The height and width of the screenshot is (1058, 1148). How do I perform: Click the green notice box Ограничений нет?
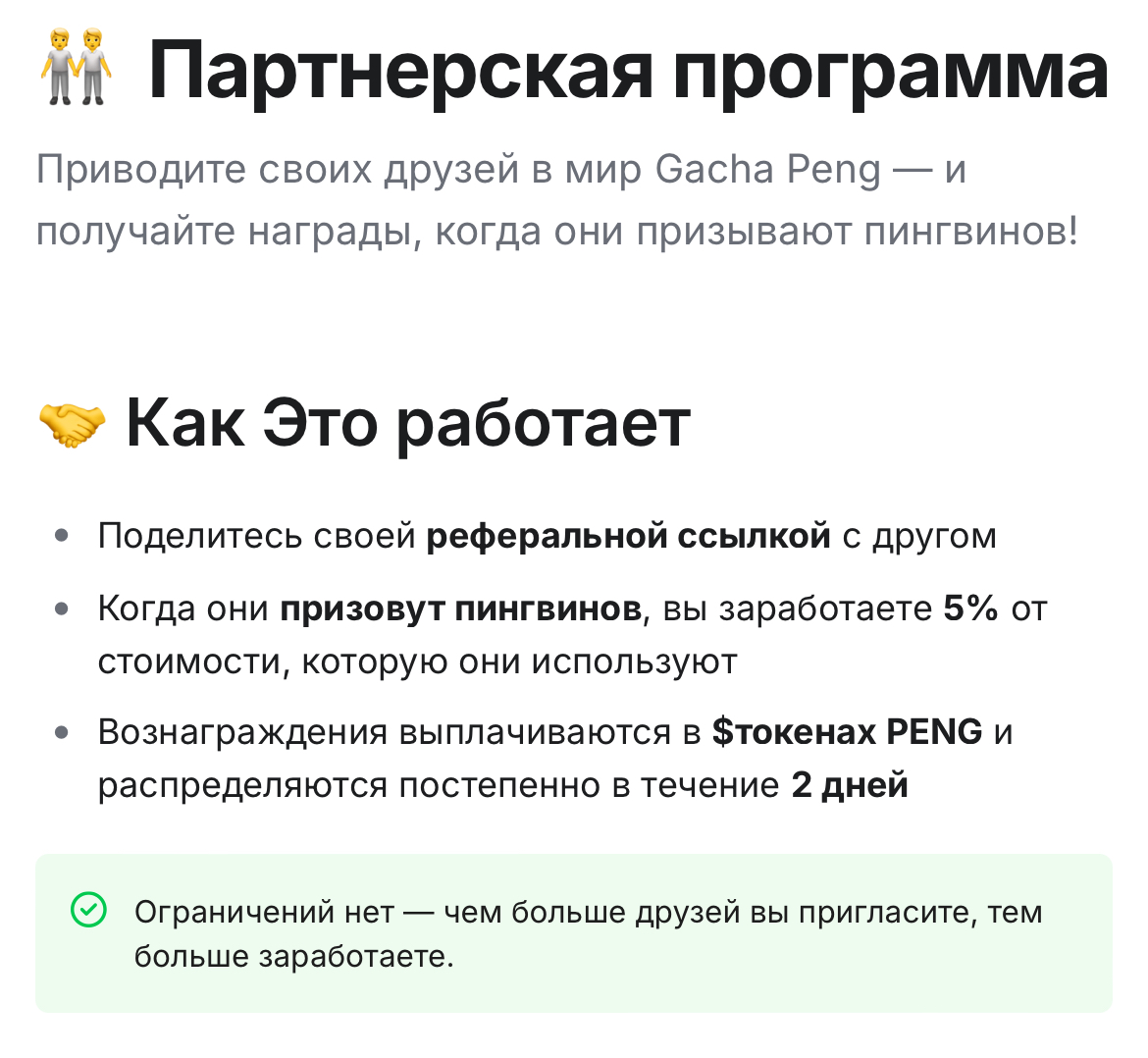pos(574,933)
